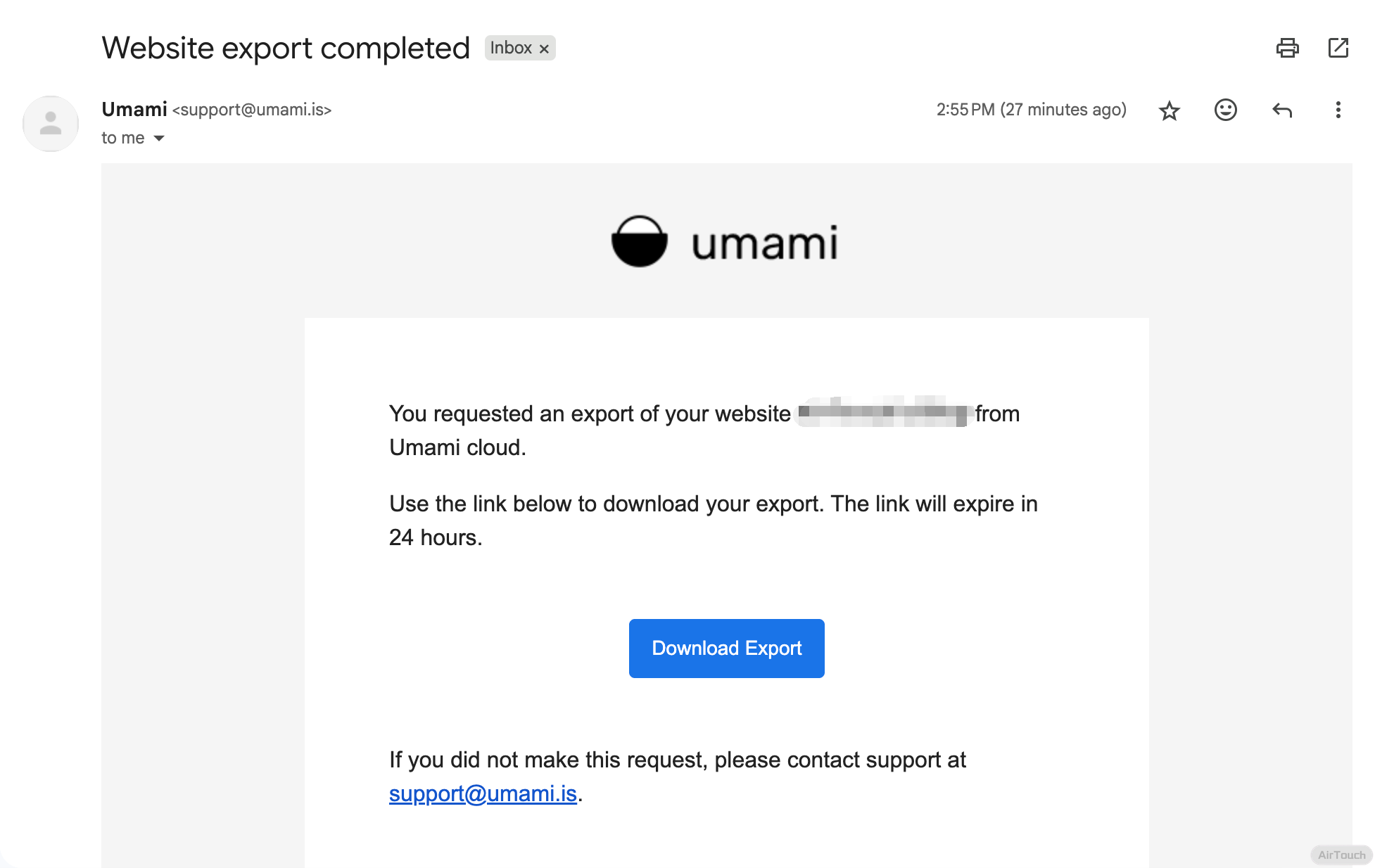Click the AirTouch badge in the corner
The width and height of the screenshot is (1375, 868).
pyautogui.click(x=1341, y=855)
